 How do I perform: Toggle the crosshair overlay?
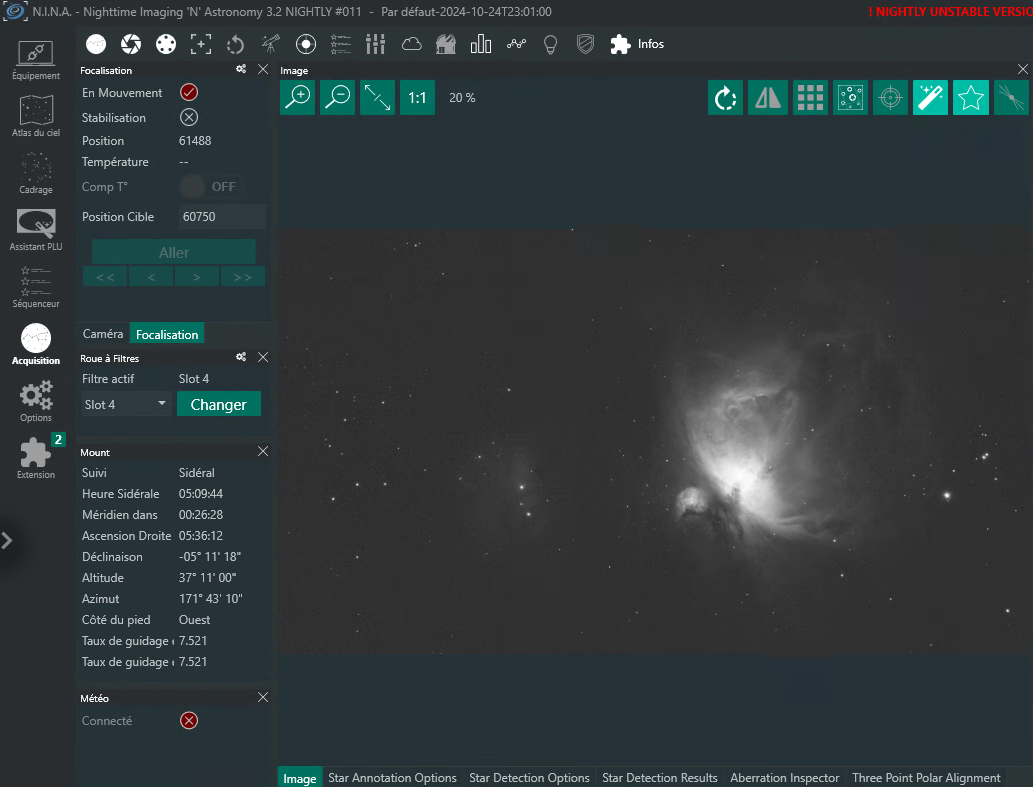tap(890, 97)
